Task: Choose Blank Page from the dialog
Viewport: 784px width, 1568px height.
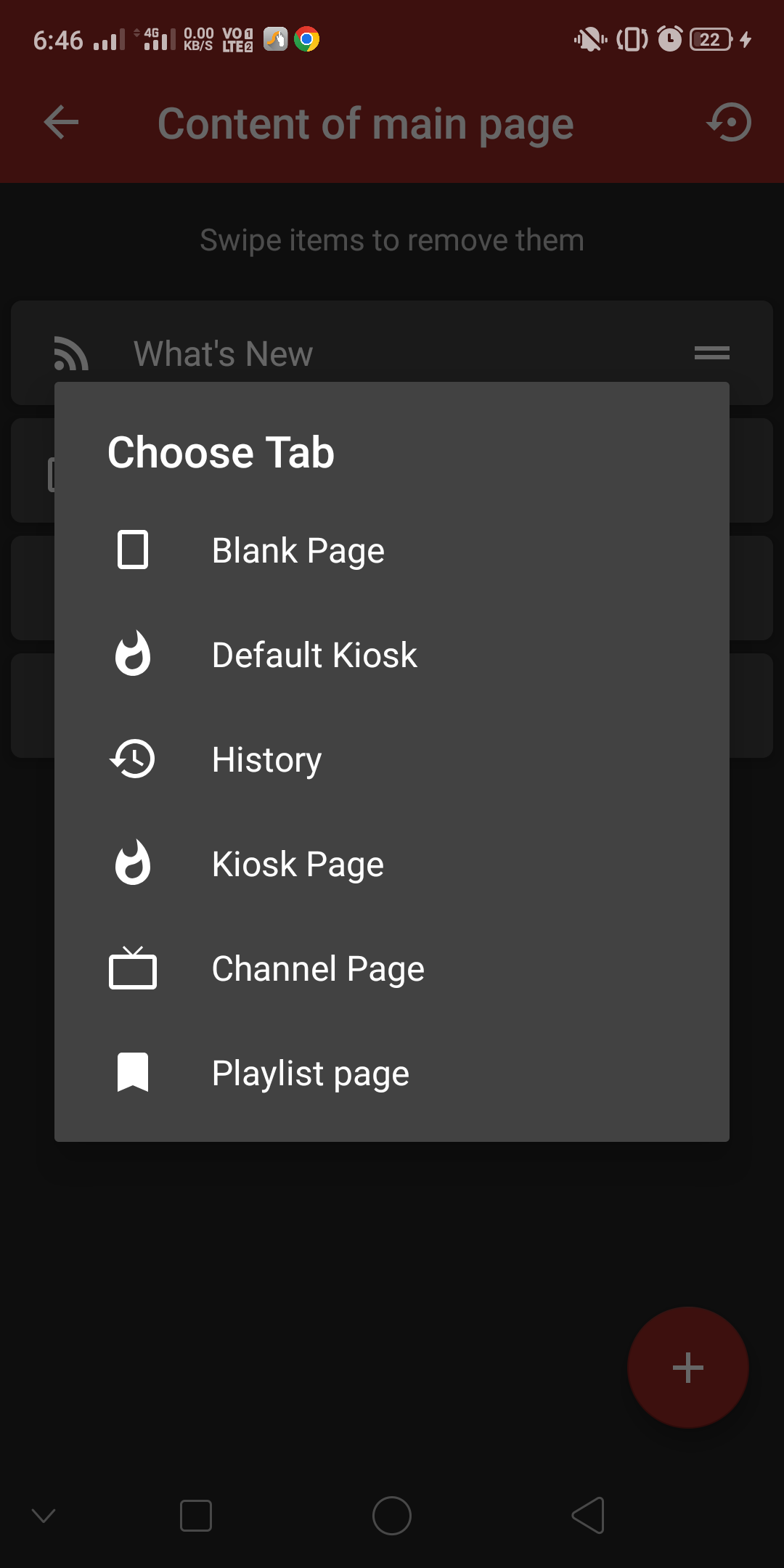Action: 298,550
